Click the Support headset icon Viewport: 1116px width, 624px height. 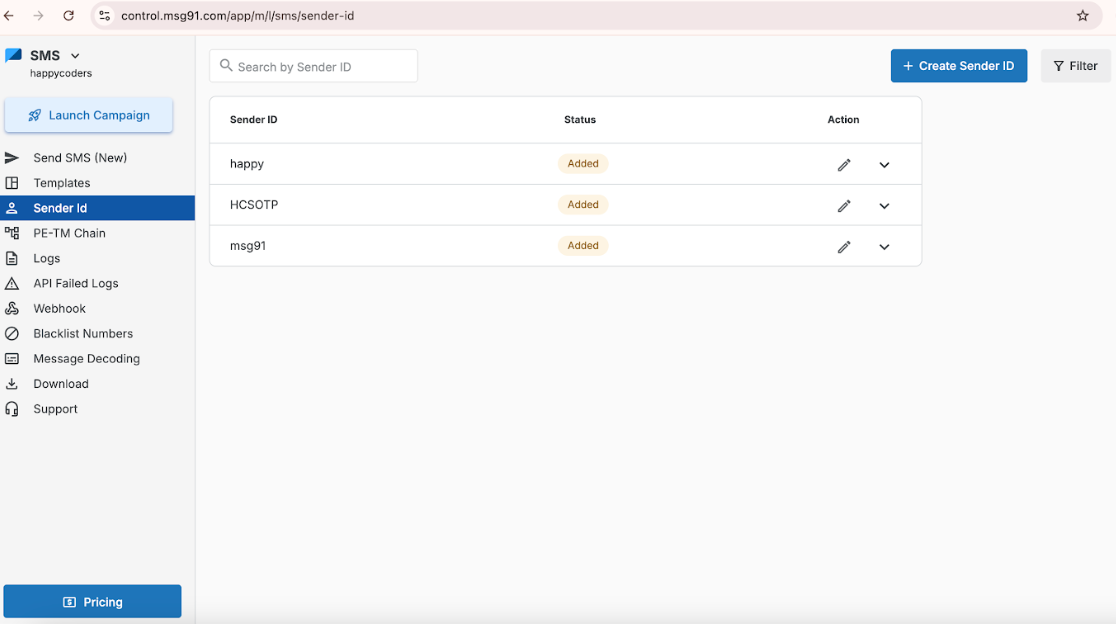point(12,409)
